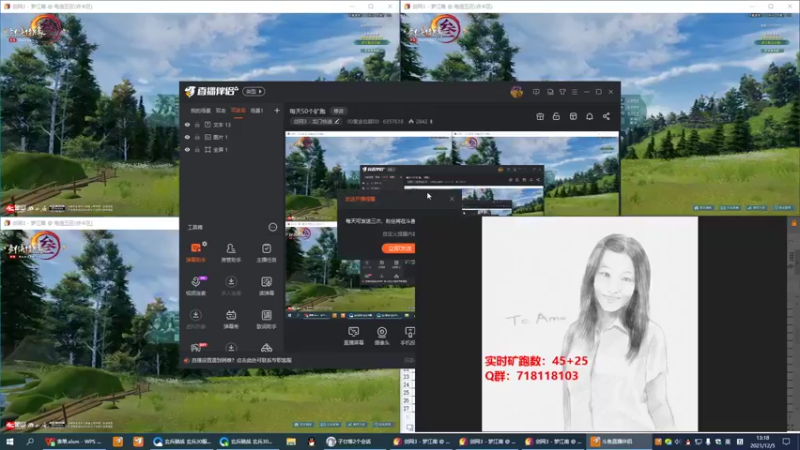Open the taskbar clock and date
Screen dimensions: 800x450
(x=763, y=441)
